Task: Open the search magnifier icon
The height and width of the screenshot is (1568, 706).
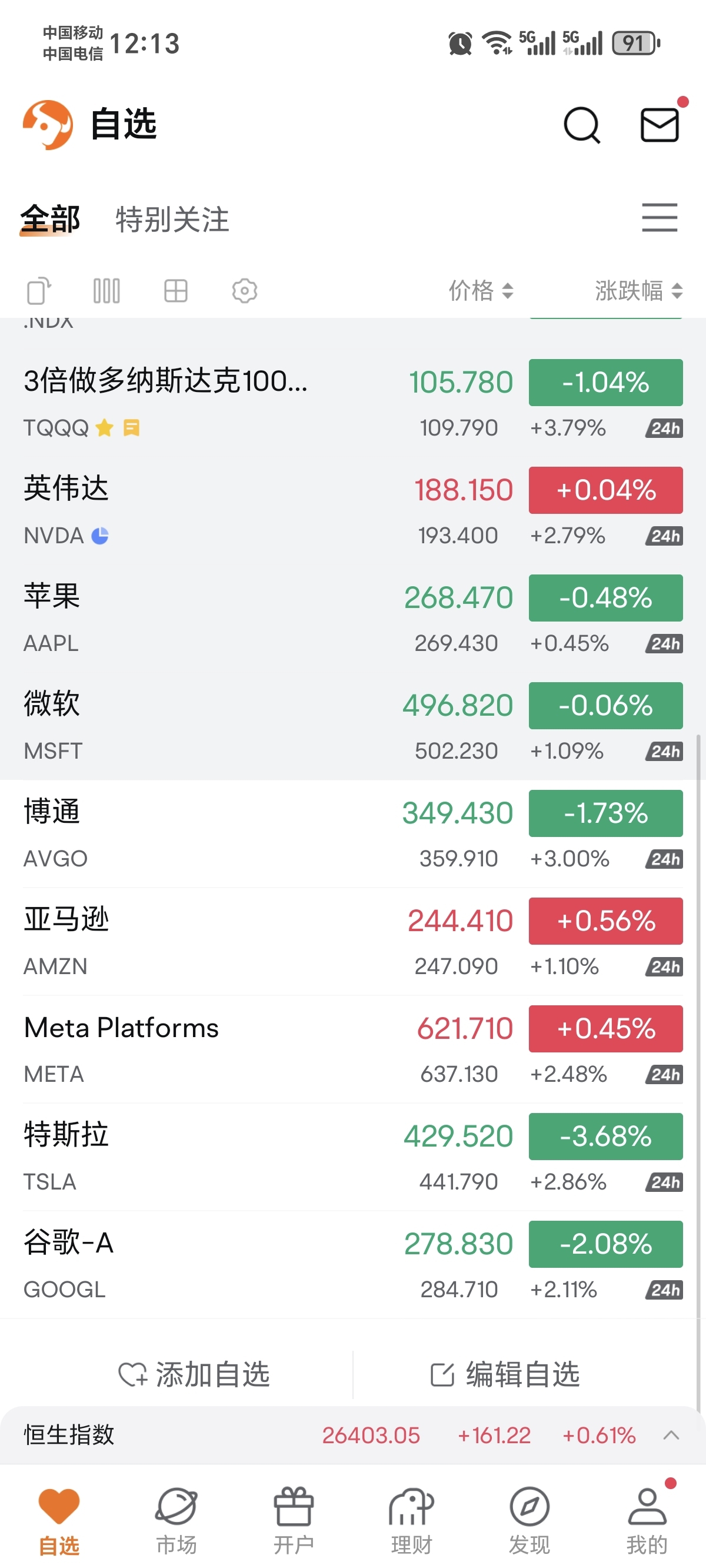Action: (581, 125)
